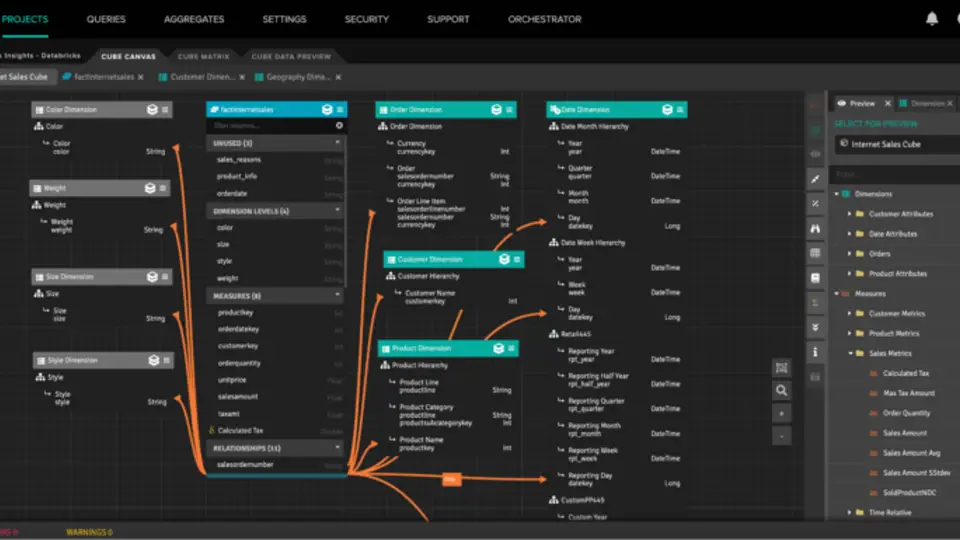Viewport: 960px width, 540px height.
Task: Click the cube icon on Order Dimension header
Action: tap(497, 110)
